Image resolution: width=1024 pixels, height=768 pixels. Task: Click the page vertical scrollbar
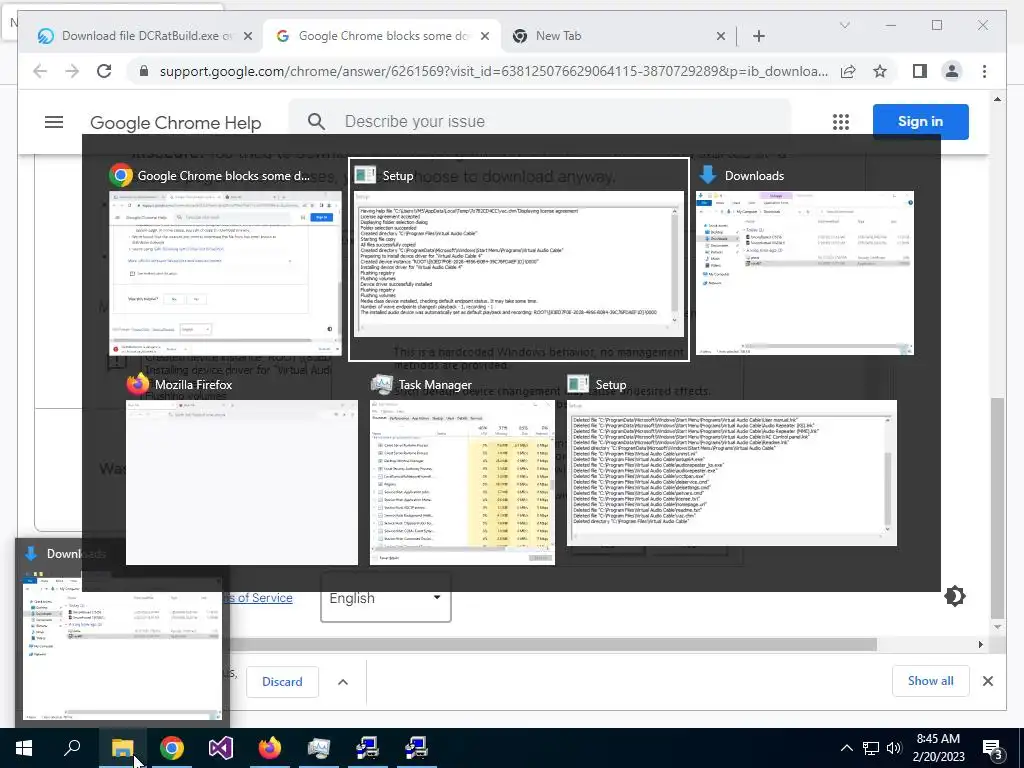[997, 508]
